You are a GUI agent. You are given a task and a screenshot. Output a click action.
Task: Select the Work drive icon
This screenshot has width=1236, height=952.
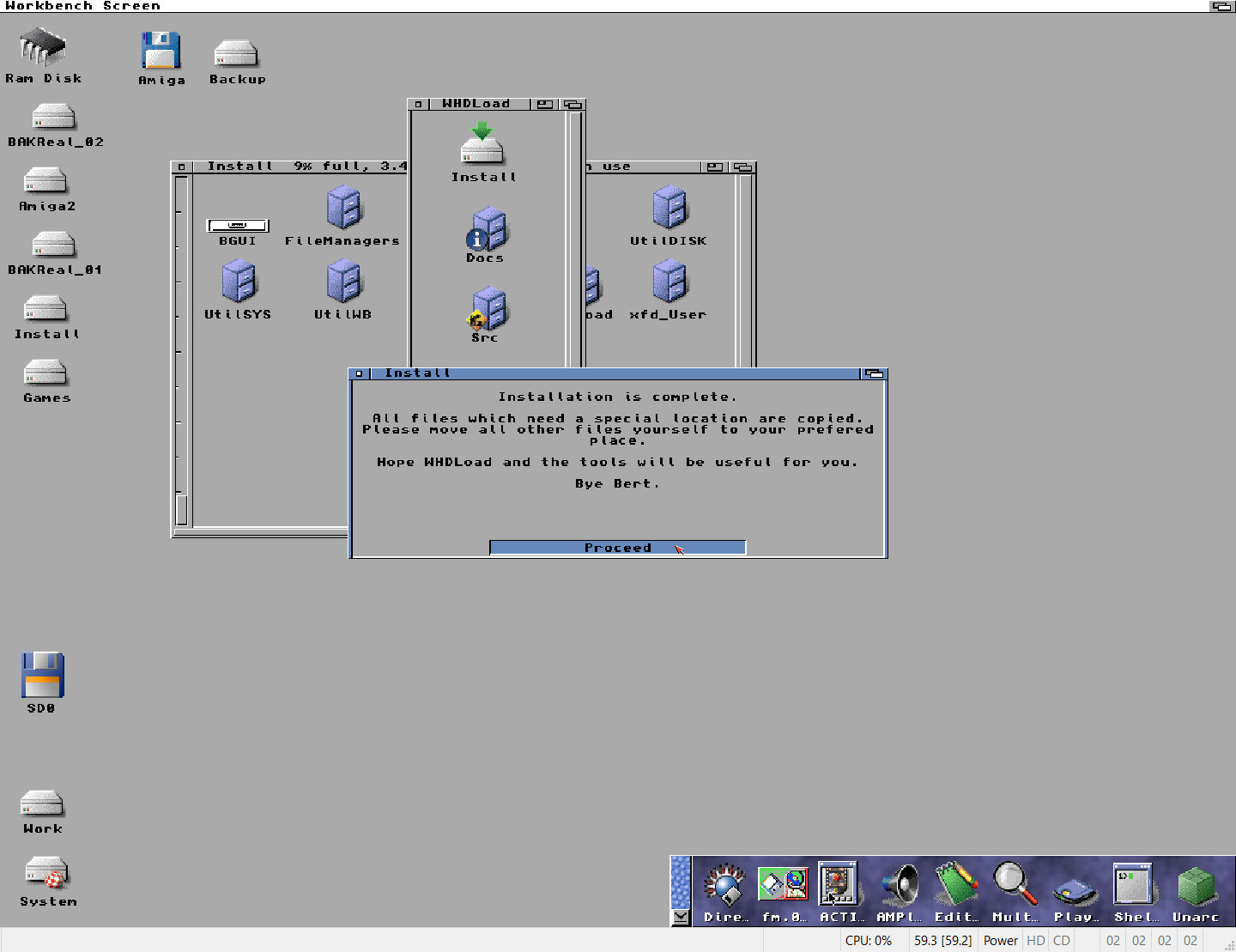click(42, 811)
